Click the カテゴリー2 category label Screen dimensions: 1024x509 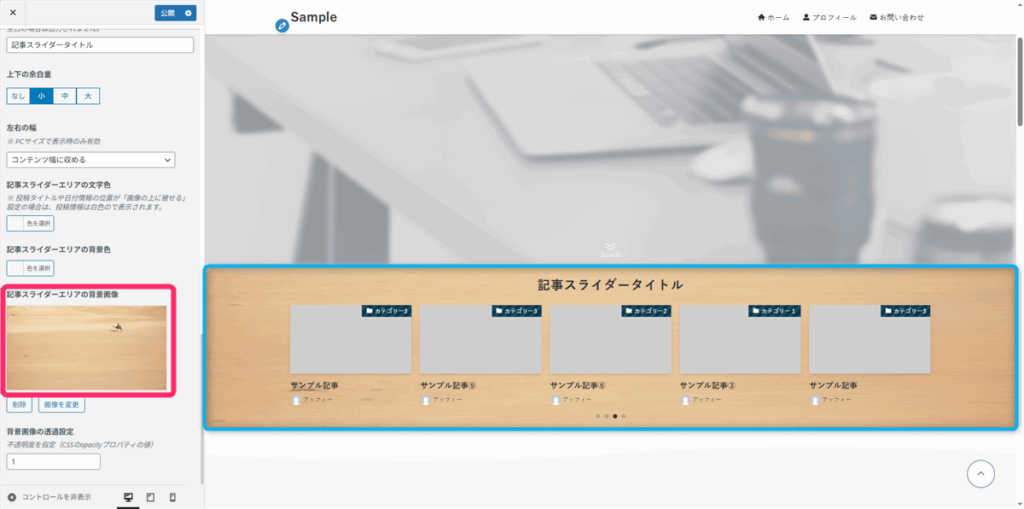(x=647, y=311)
